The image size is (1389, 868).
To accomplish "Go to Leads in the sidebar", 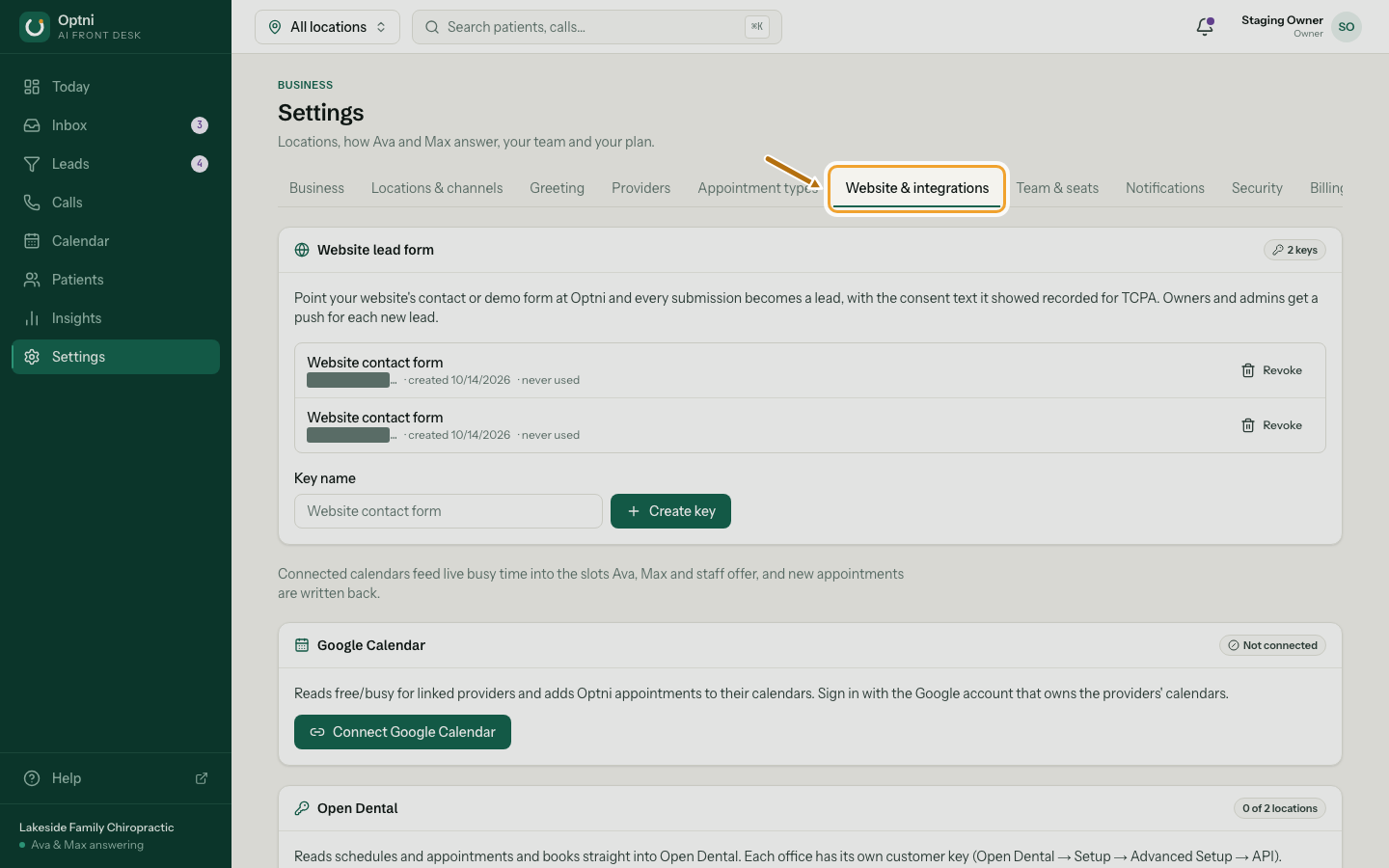I will pyautogui.click(x=116, y=164).
